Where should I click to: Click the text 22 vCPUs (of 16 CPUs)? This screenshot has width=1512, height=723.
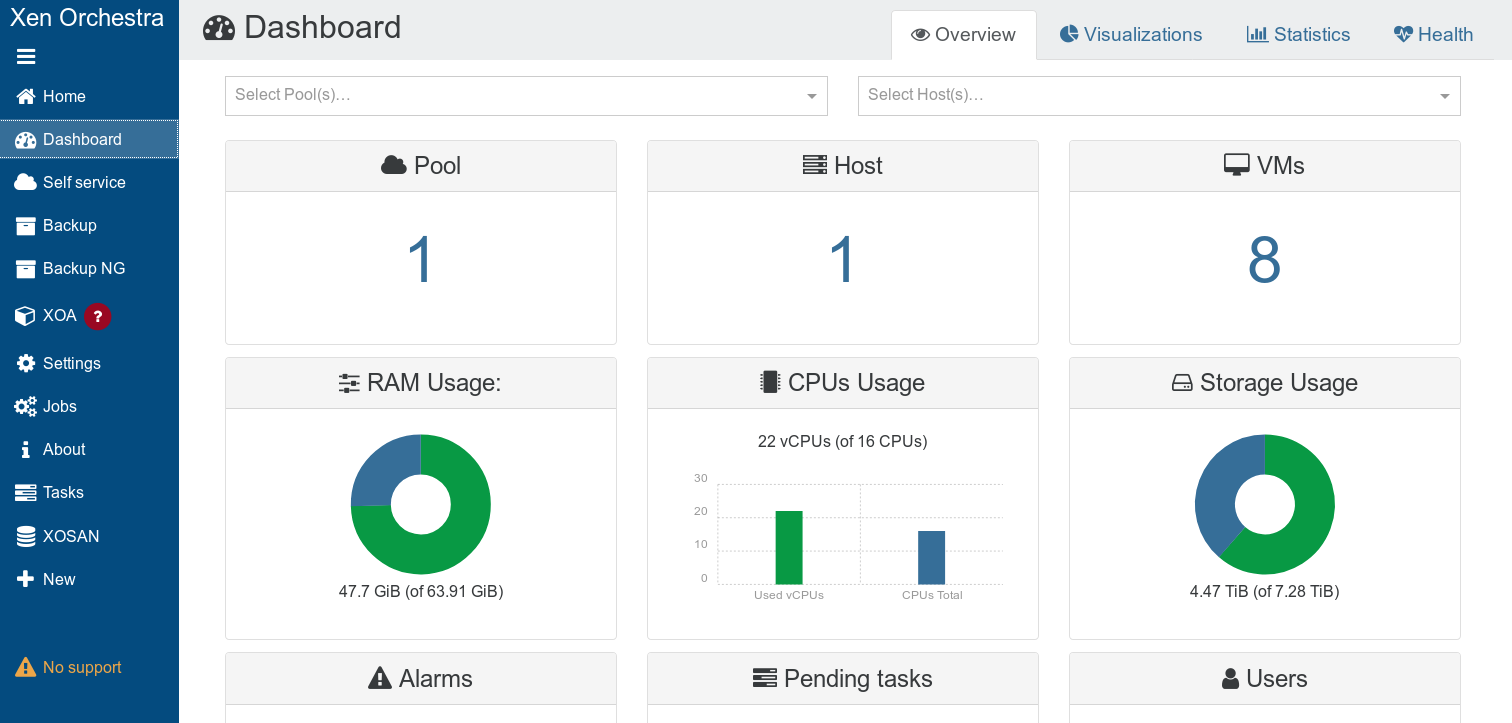[x=842, y=441]
